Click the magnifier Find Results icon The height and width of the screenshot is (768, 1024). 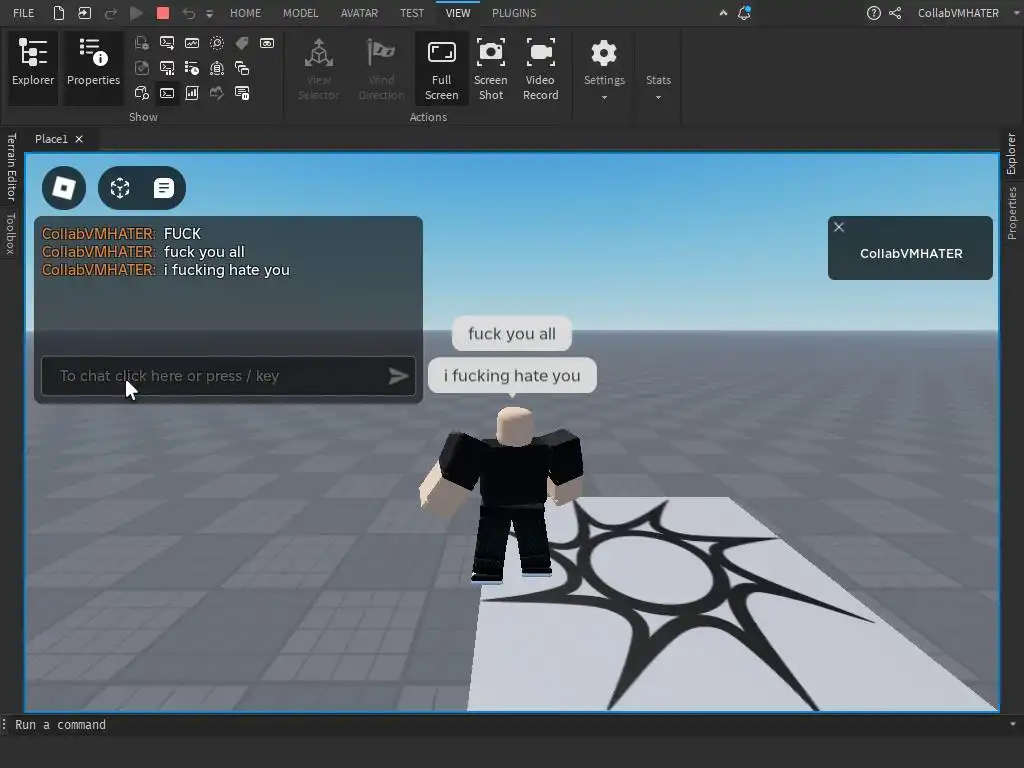tap(217, 43)
